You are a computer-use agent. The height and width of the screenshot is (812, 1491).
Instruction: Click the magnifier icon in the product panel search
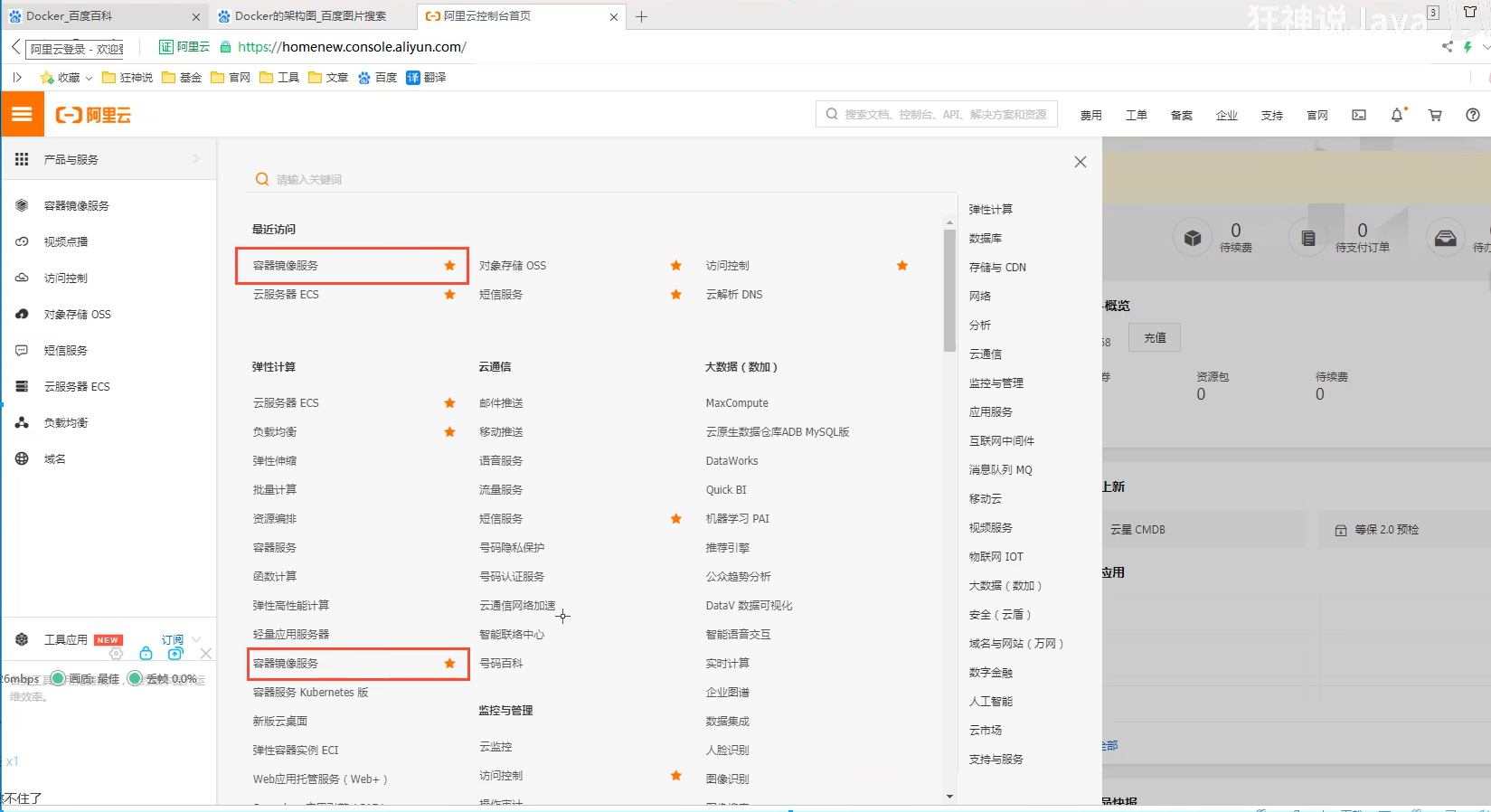coord(262,179)
